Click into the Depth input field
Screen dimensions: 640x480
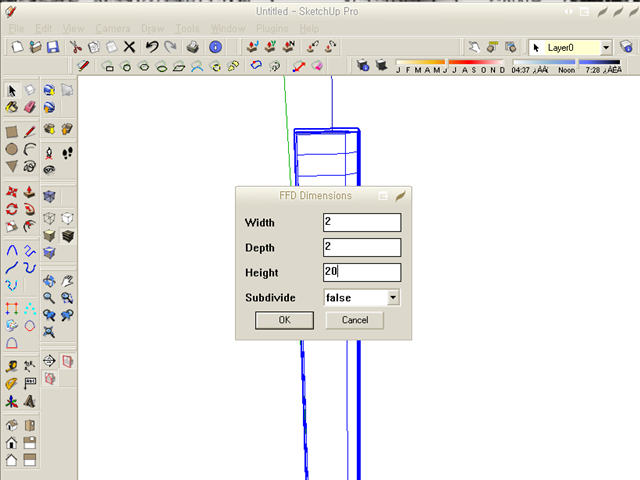362,247
